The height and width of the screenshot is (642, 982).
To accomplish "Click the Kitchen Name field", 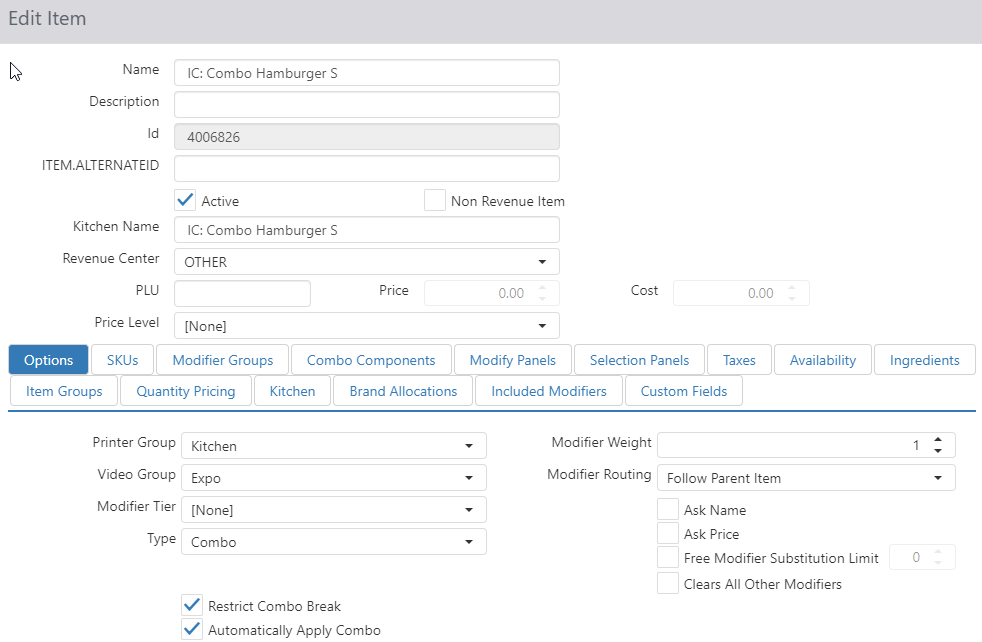I will pos(367,230).
